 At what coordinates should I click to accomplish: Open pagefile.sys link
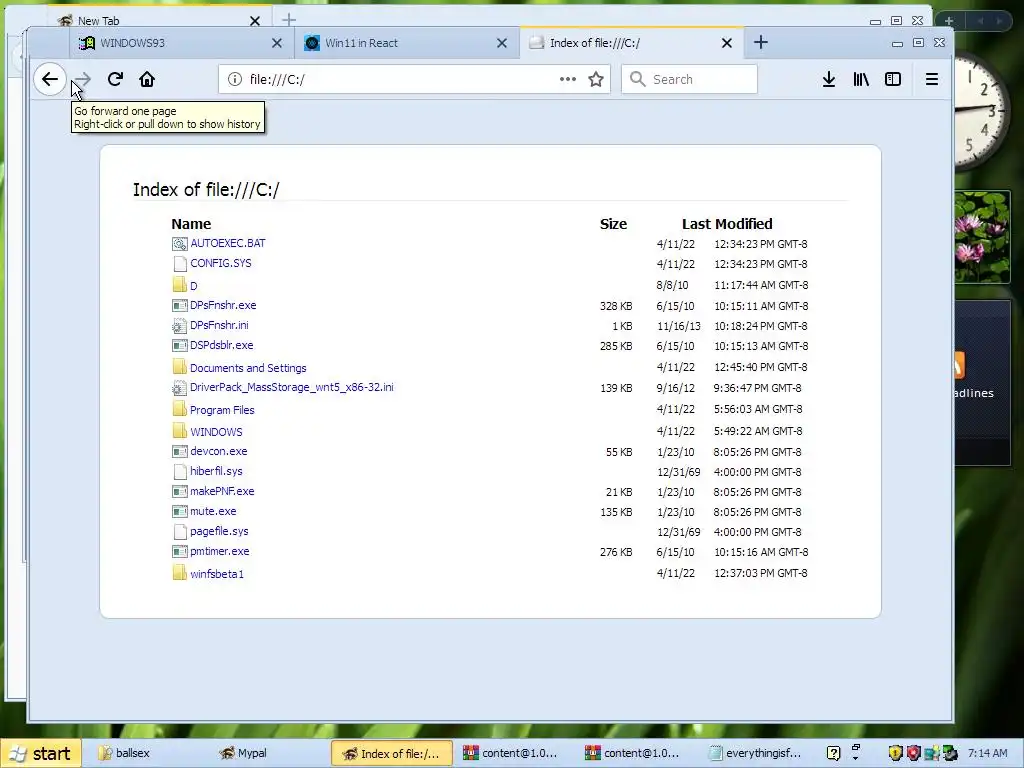point(219,531)
